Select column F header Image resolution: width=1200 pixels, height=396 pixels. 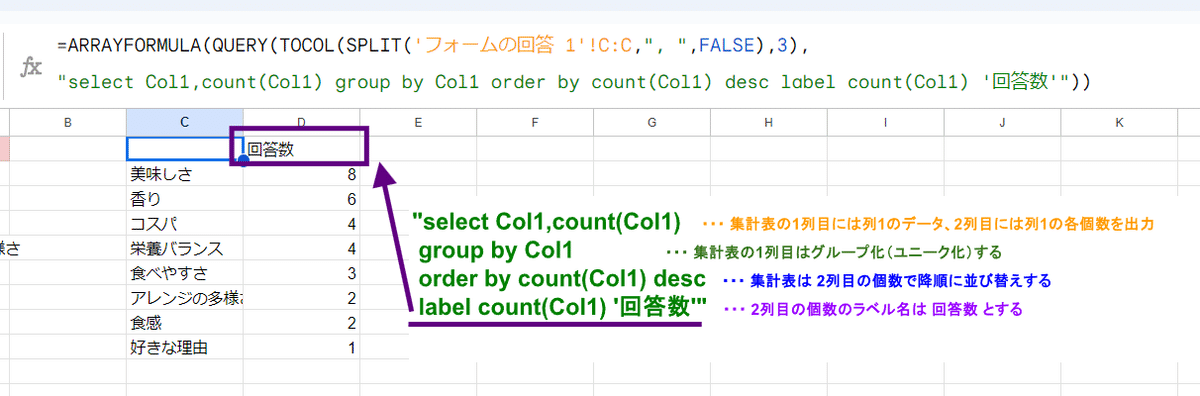click(x=535, y=123)
